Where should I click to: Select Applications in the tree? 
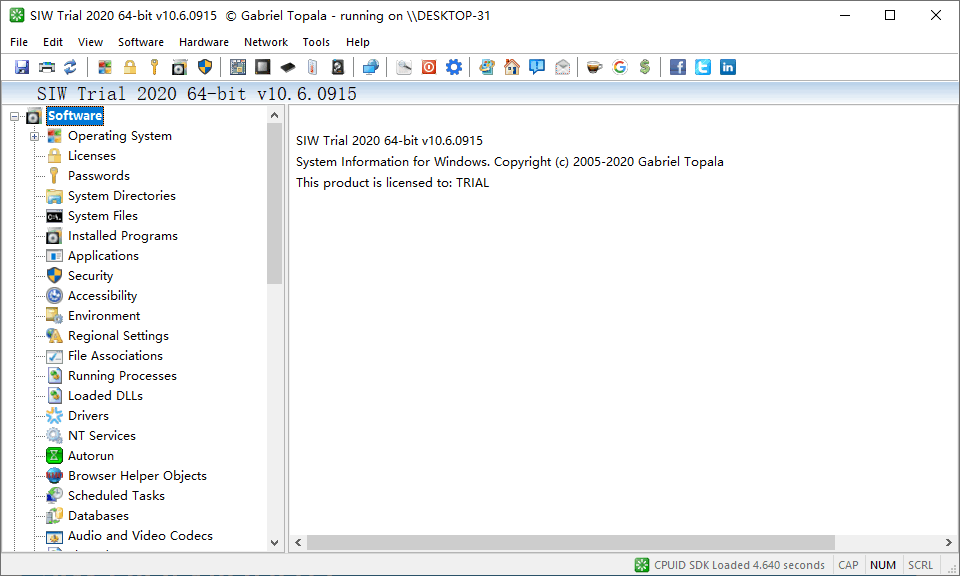103,256
